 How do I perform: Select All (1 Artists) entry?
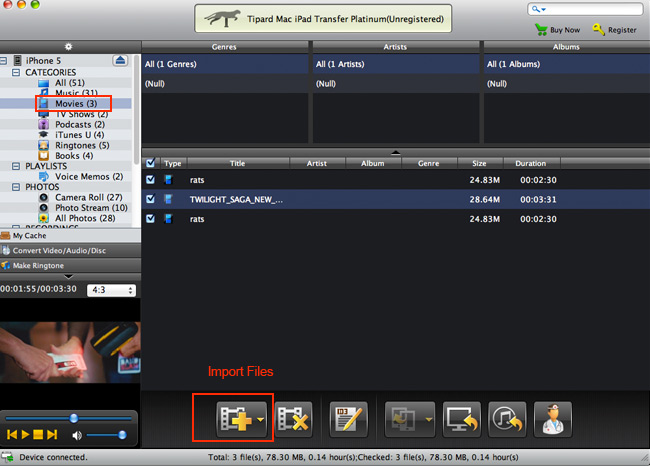396,64
